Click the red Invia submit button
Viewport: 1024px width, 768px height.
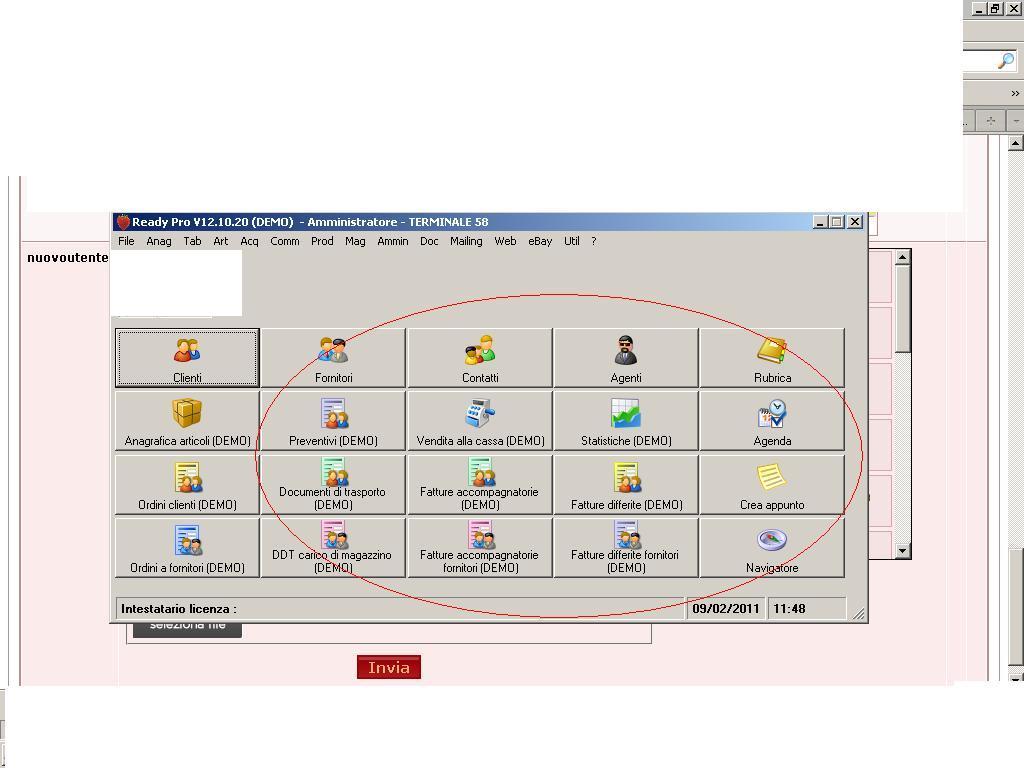click(389, 667)
